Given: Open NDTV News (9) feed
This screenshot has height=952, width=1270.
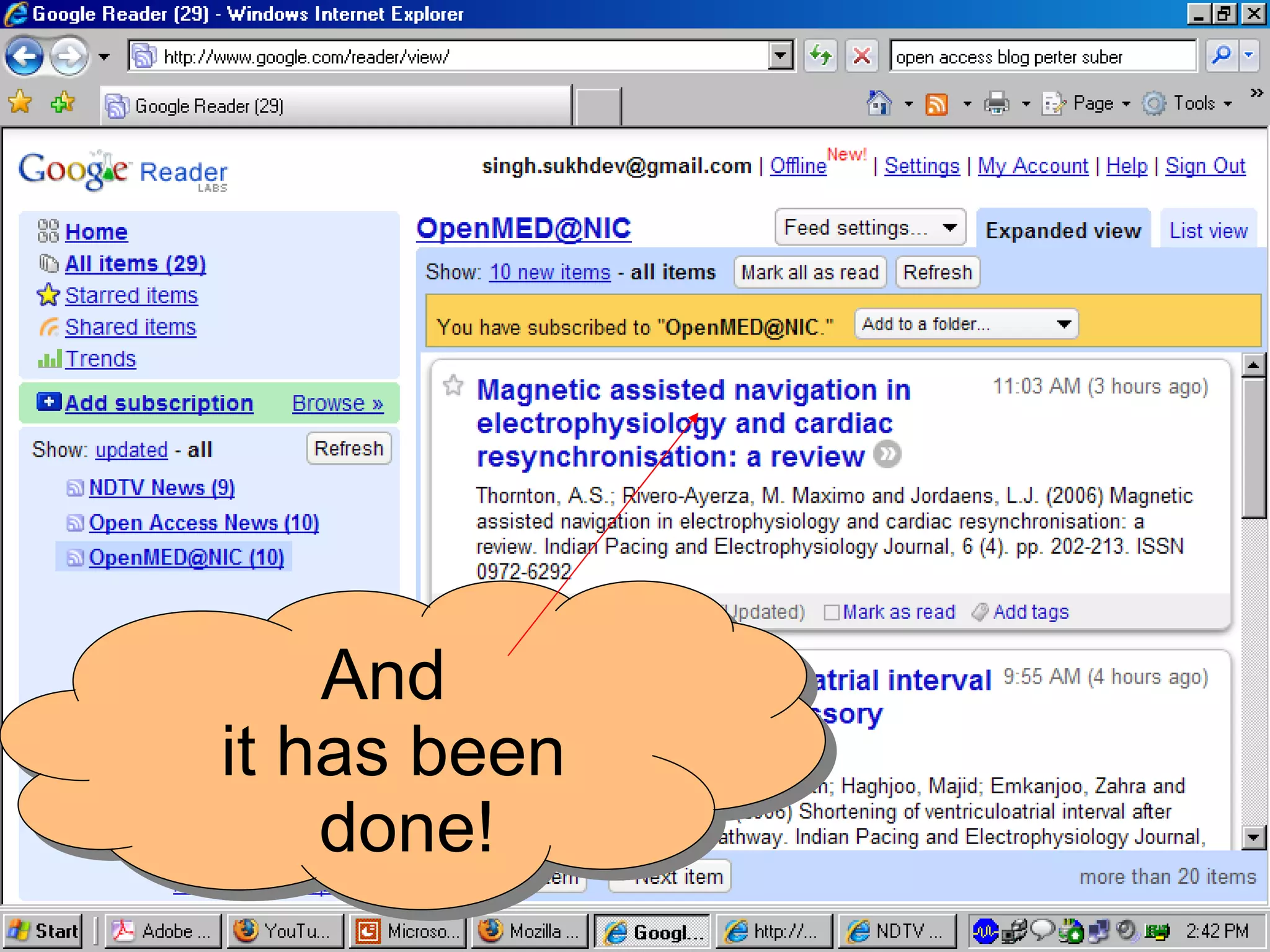Looking at the screenshot, I should (x=162, y=488).
